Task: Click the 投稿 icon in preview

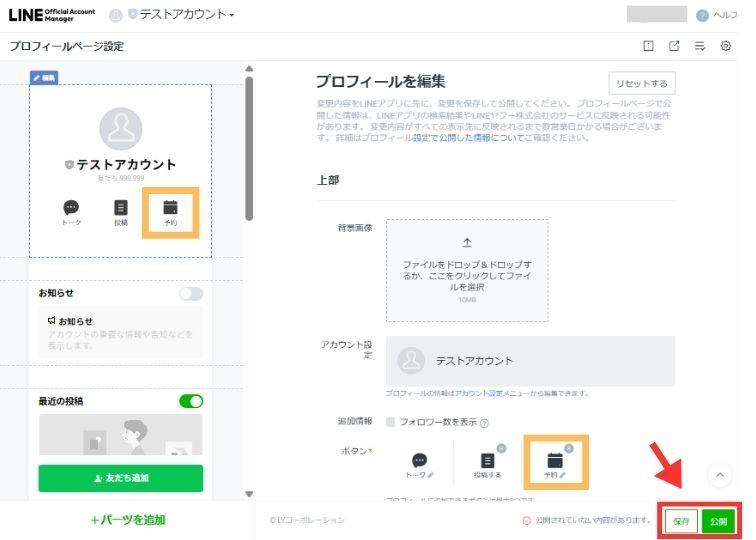Action: (121, 213)
